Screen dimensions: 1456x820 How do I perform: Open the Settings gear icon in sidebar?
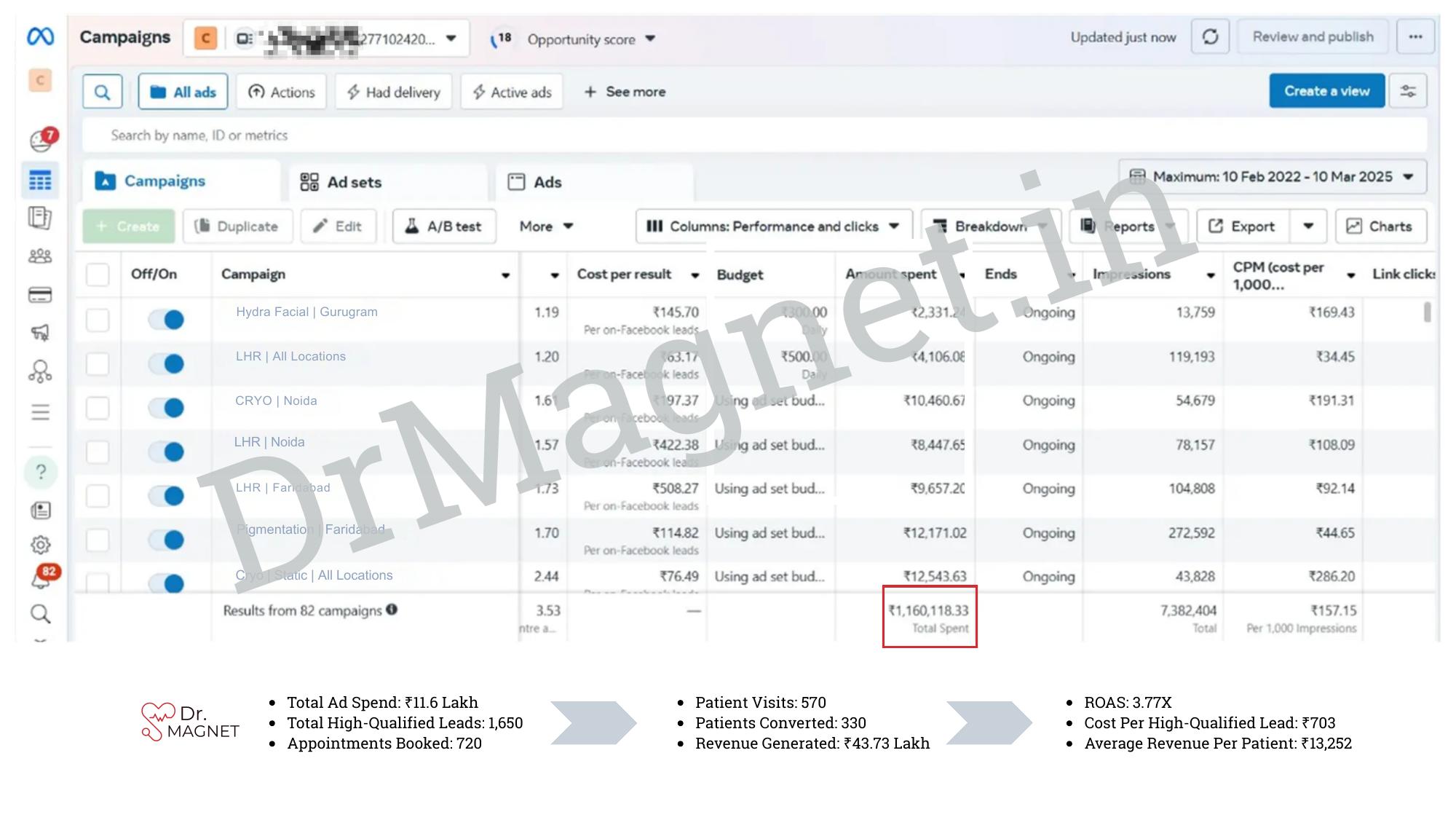[41, 545]
